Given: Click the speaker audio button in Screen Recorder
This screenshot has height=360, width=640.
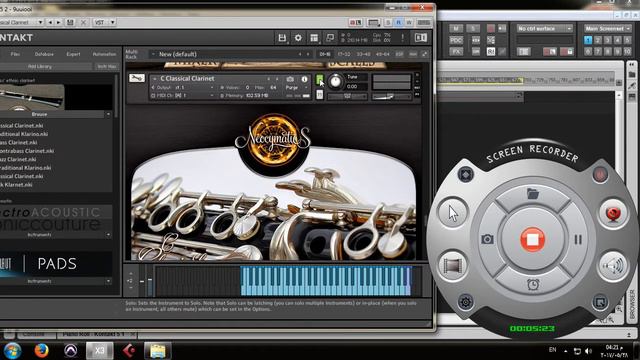Looking at the screenshot, I should (x=613, y=266).
